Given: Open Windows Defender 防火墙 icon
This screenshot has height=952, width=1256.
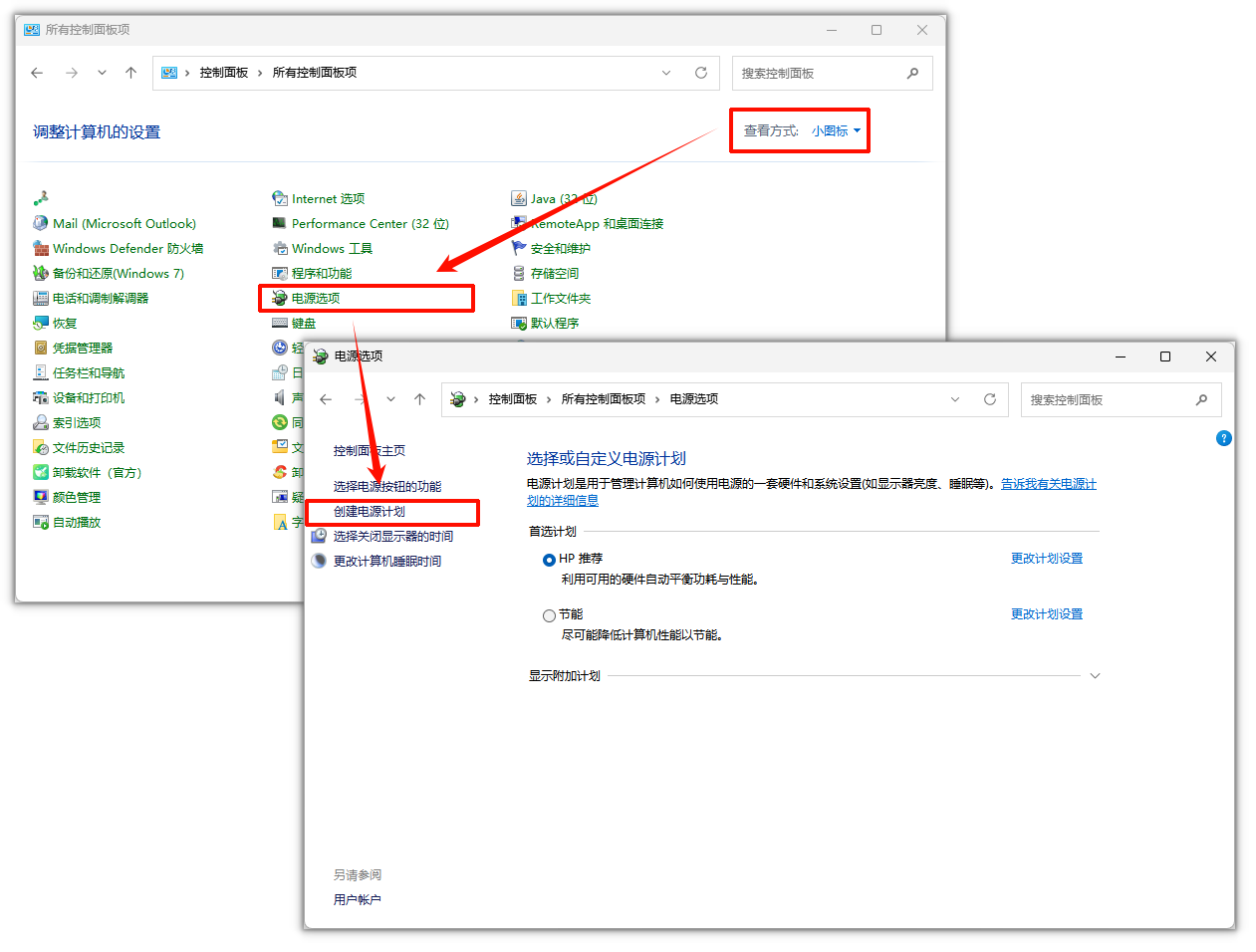Looking at the screenshot, I should click(41, 249).
